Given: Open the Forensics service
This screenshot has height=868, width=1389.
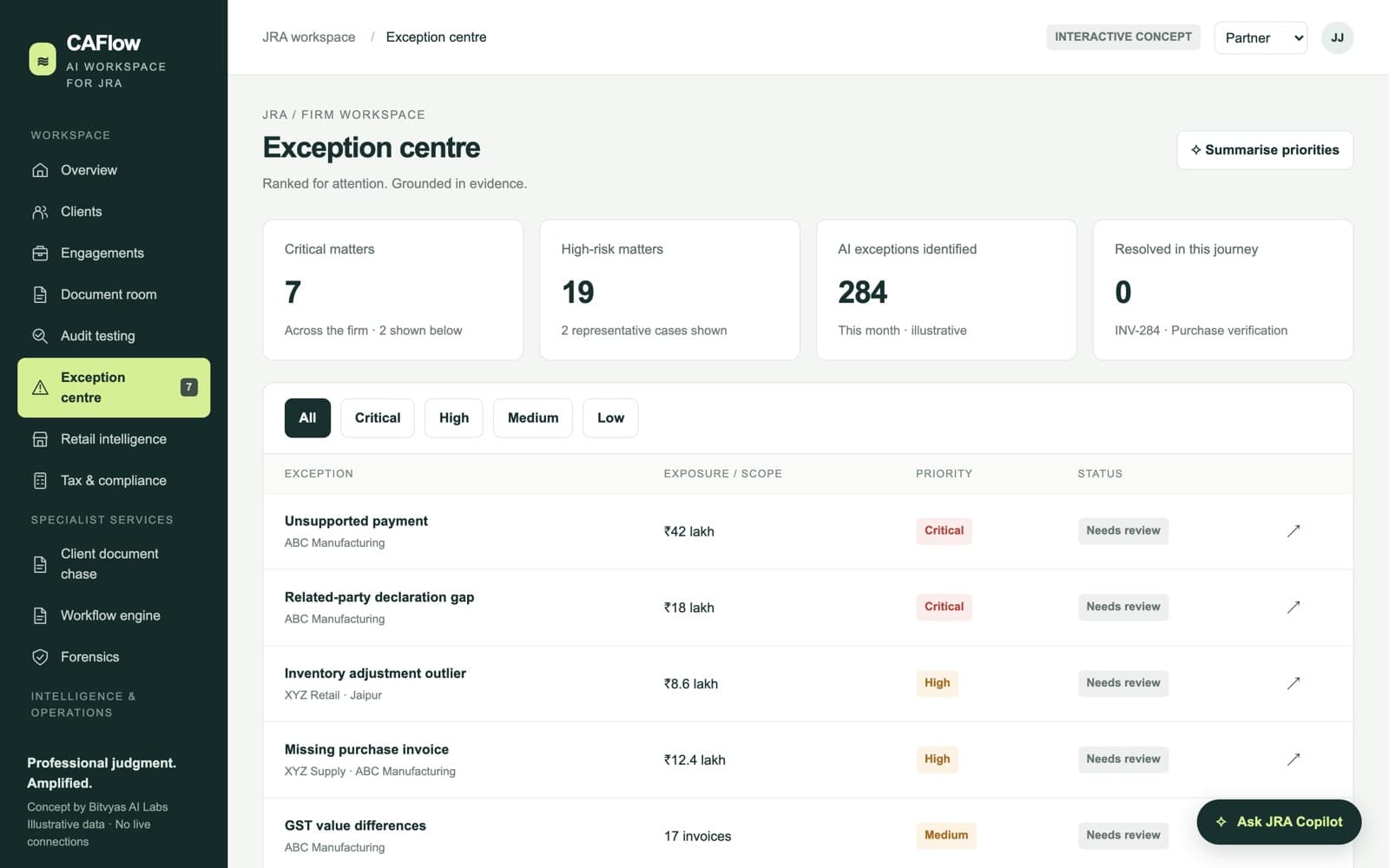Looking at the screenshot, I should [x=114, y=657].
